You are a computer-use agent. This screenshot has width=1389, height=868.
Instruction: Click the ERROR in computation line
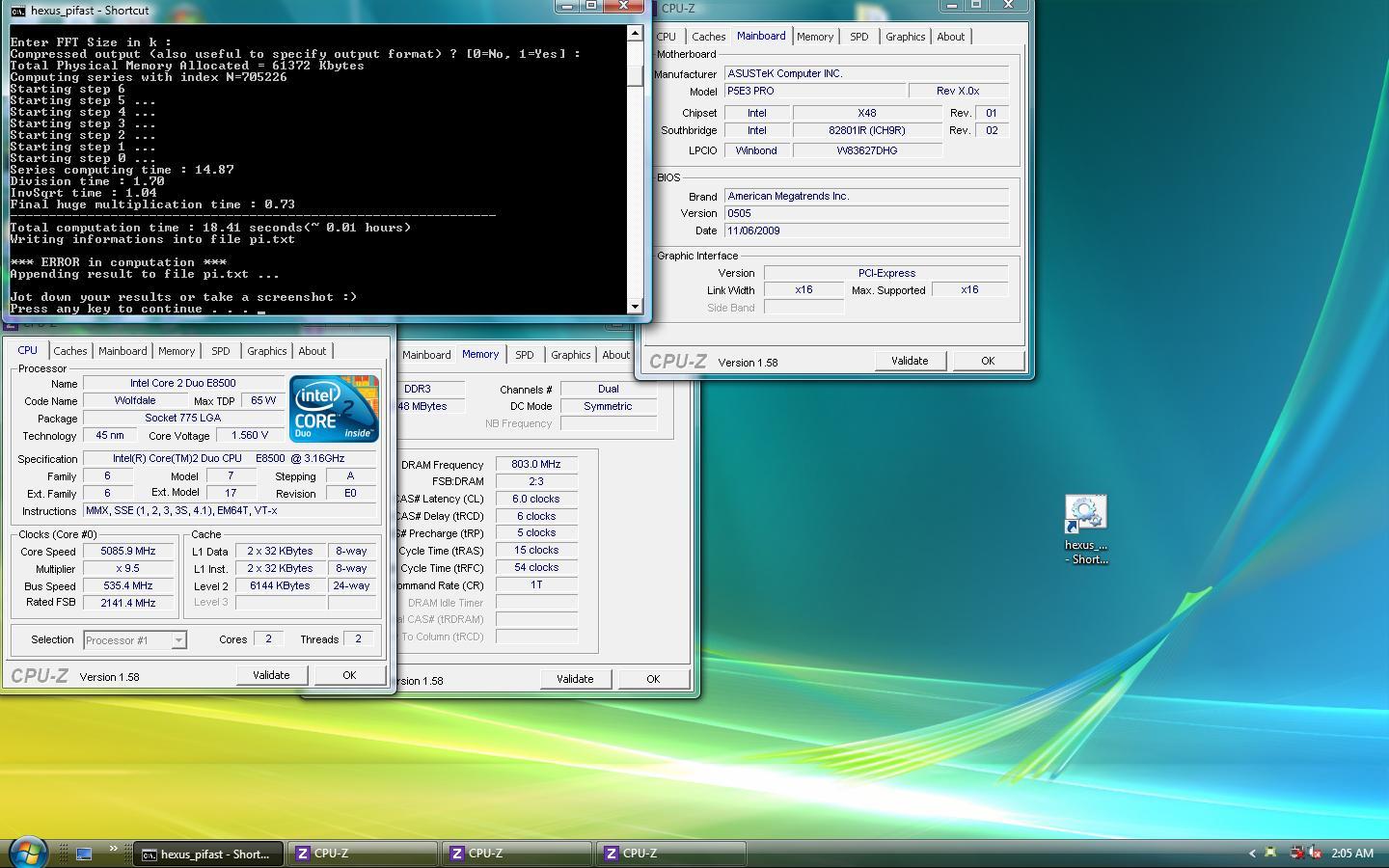point(119,262)
